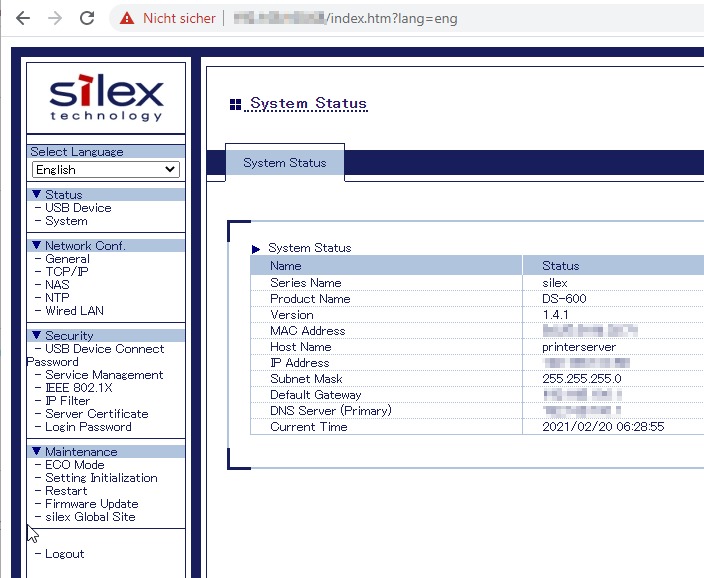Click the 'silex' series name value

(x=555, y=283)
